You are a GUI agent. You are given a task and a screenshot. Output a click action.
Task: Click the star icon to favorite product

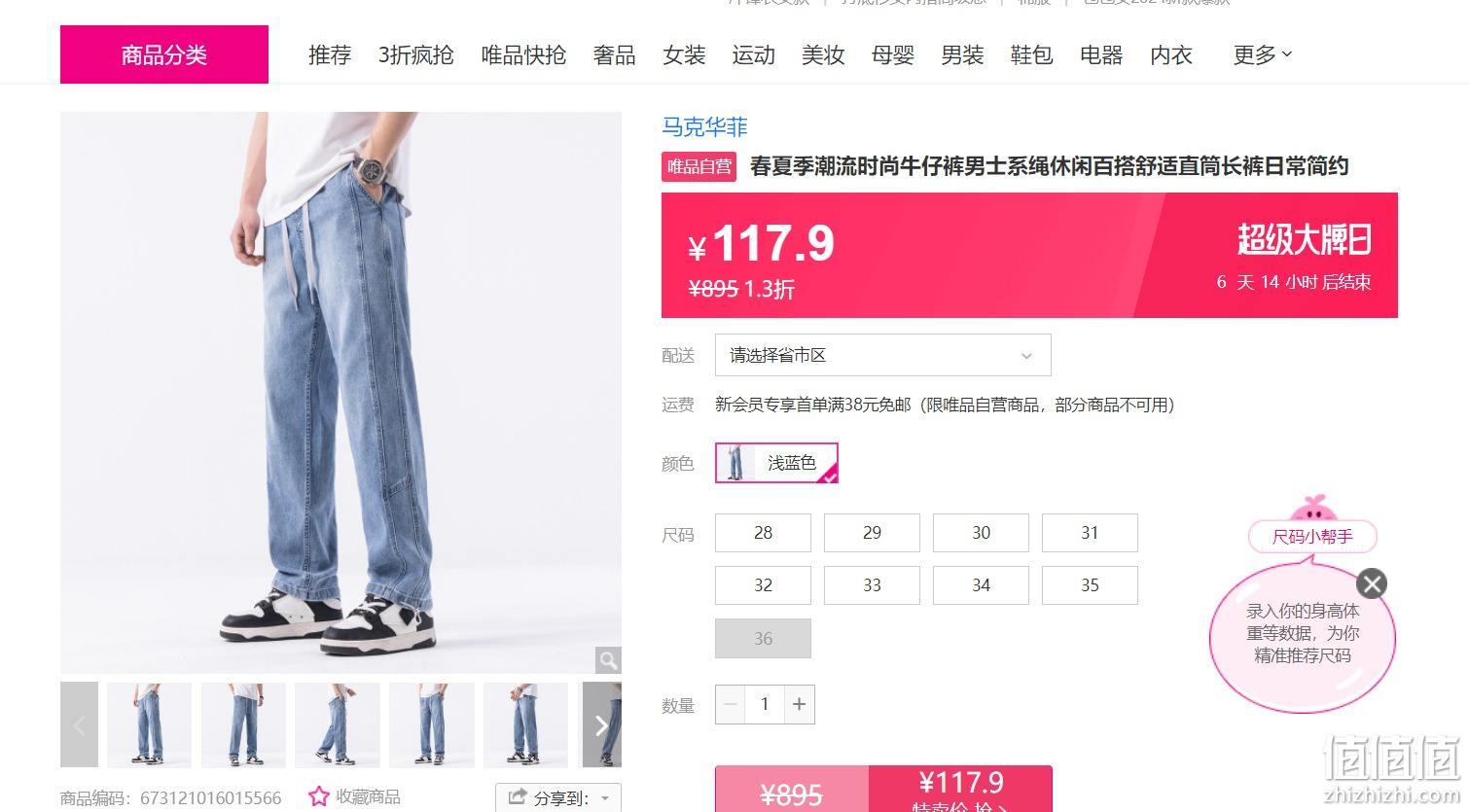point(319,796)
